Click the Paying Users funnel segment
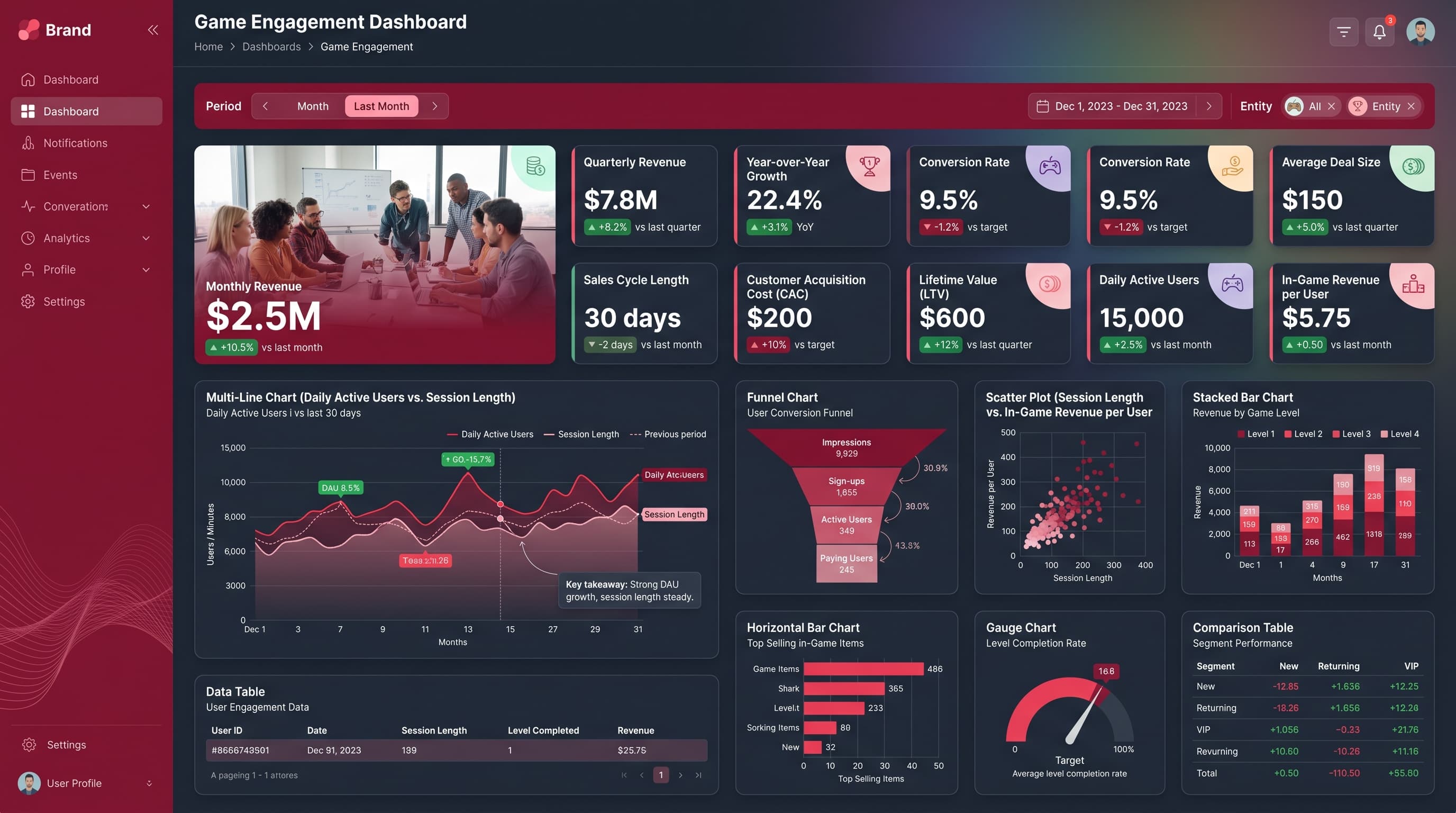 (846, 564)
